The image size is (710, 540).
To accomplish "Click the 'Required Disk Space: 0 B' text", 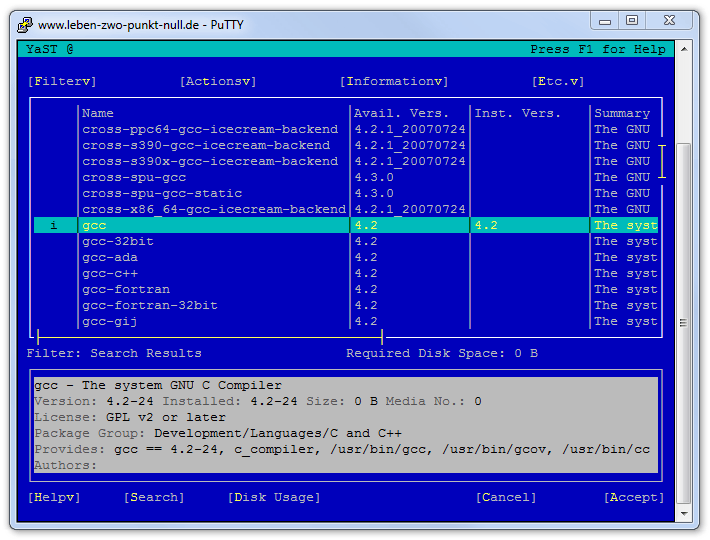I will tap(442, 354).
